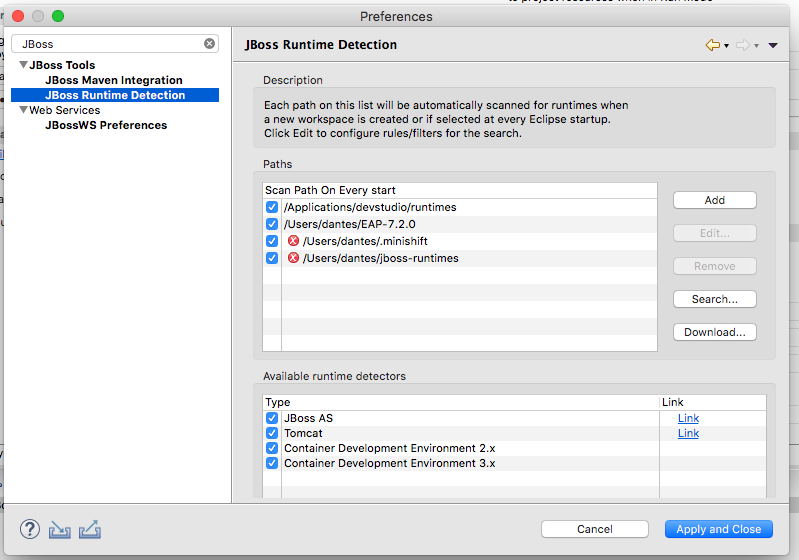Open the JBoss AS Link

coord(688,418)
